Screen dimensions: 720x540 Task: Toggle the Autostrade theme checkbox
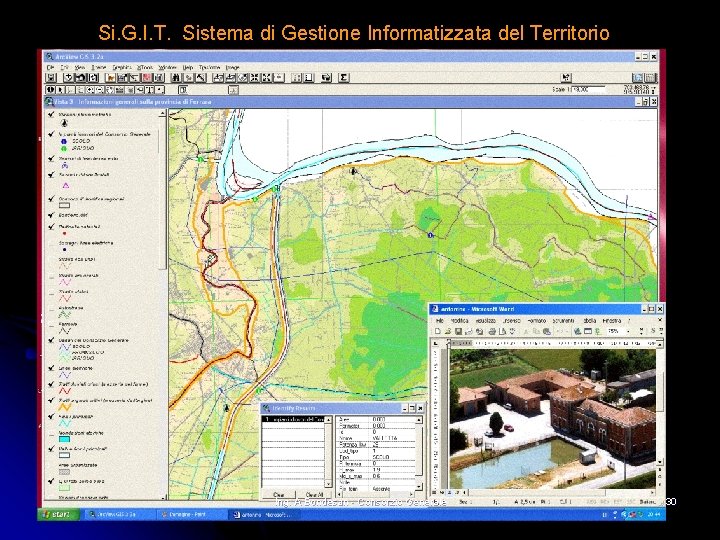(51, 309)
